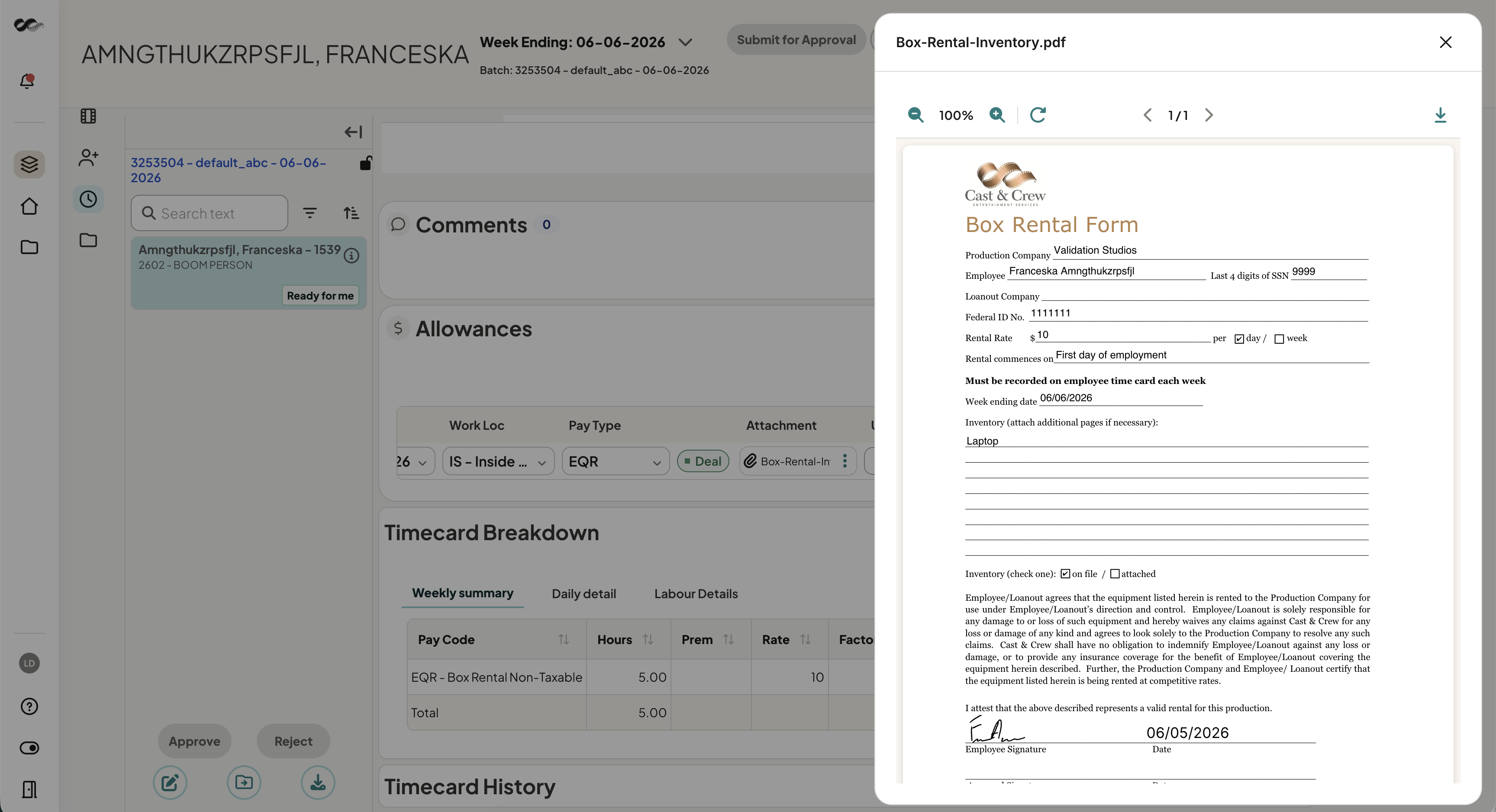Open the LD user avatar

point(29,663)
